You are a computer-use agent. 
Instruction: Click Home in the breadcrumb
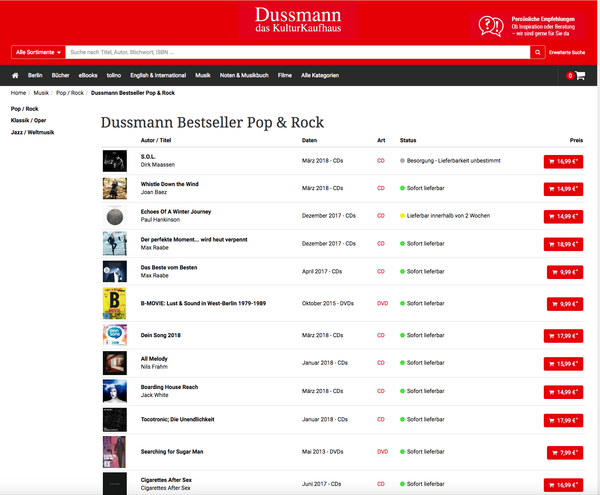click(x=18, y=93)
